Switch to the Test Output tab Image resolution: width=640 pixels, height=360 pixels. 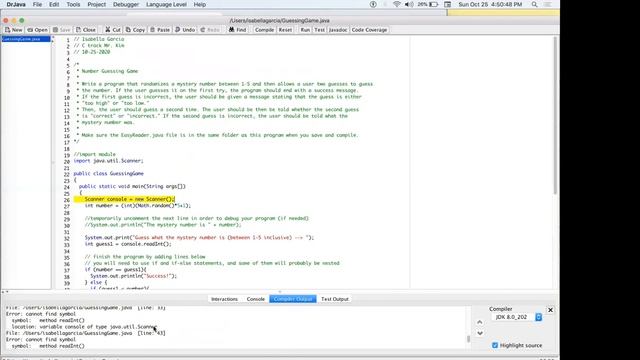(335, 299)
